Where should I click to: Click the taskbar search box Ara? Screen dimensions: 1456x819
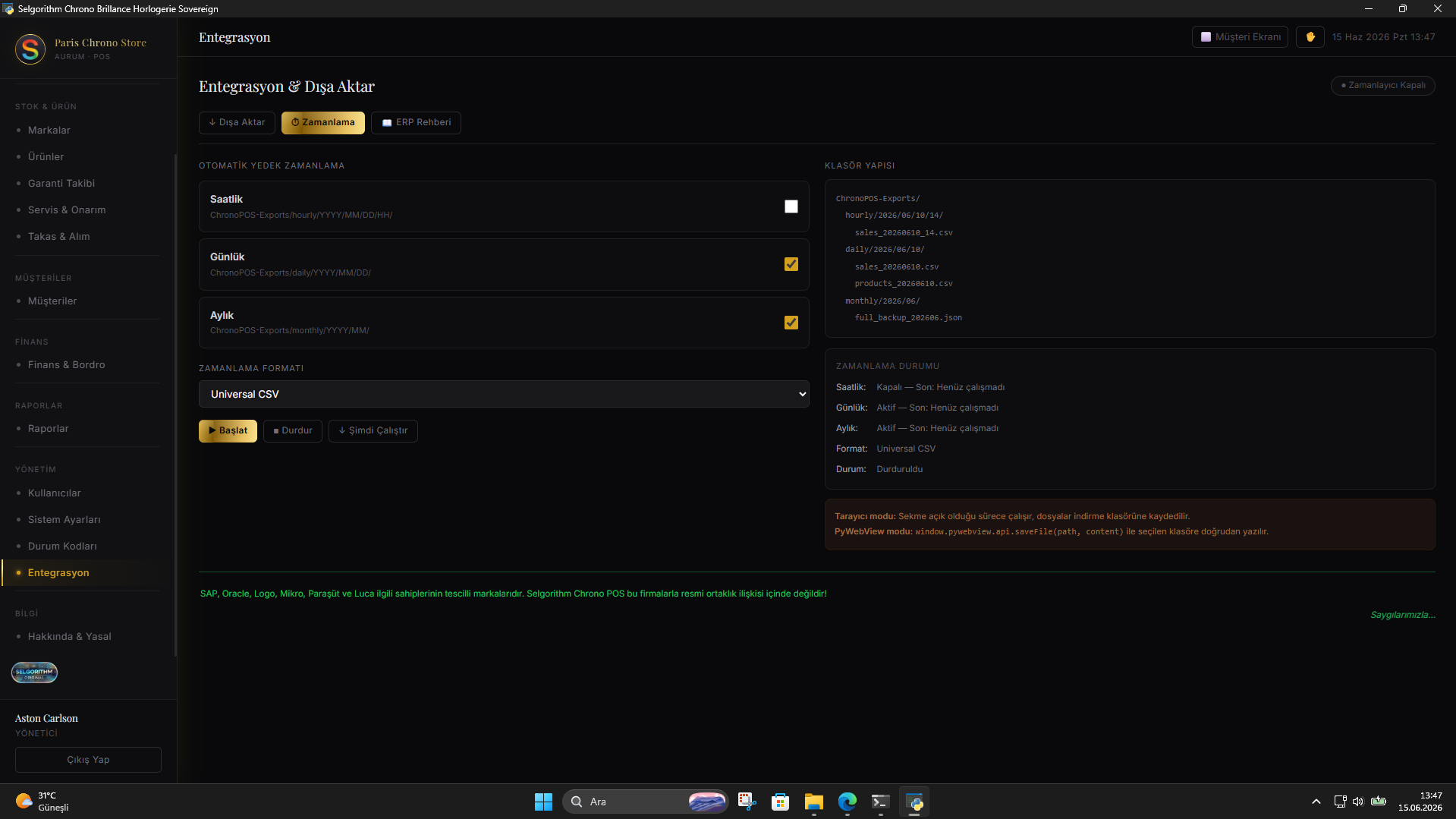646,802
